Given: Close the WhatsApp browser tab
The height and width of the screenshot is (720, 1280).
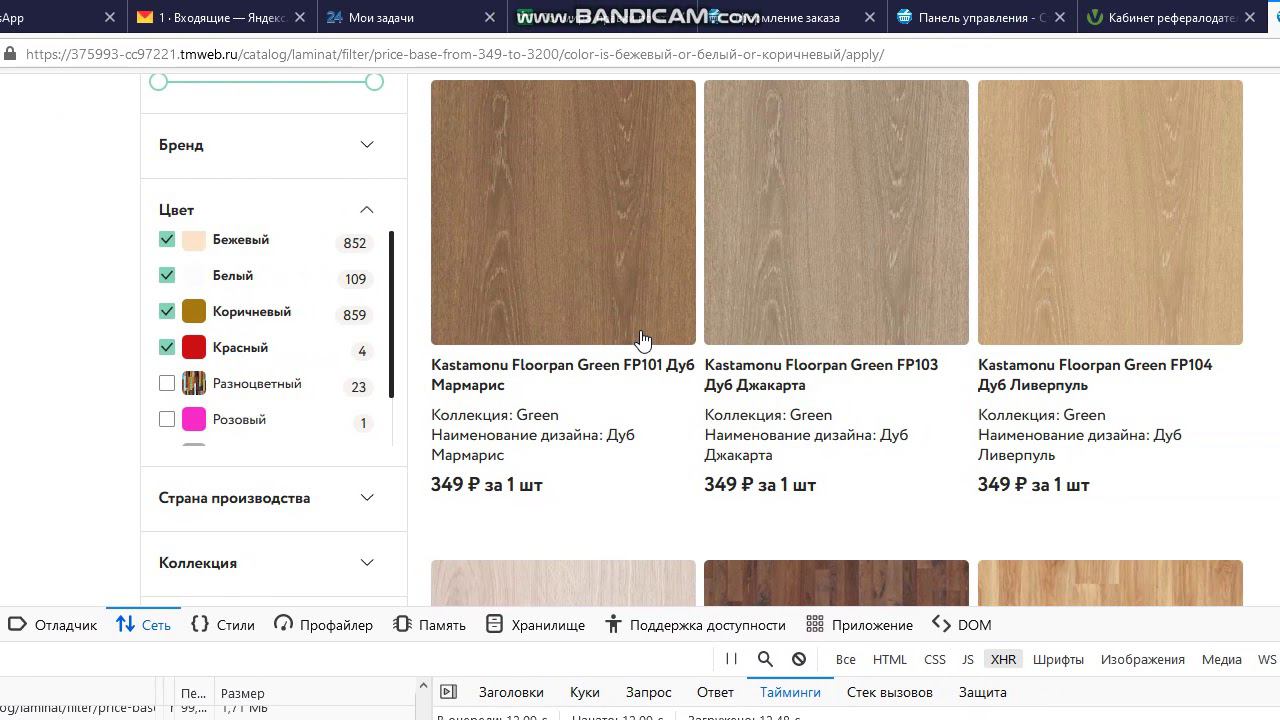Looking at the screenshot, I should pos(110,17).
